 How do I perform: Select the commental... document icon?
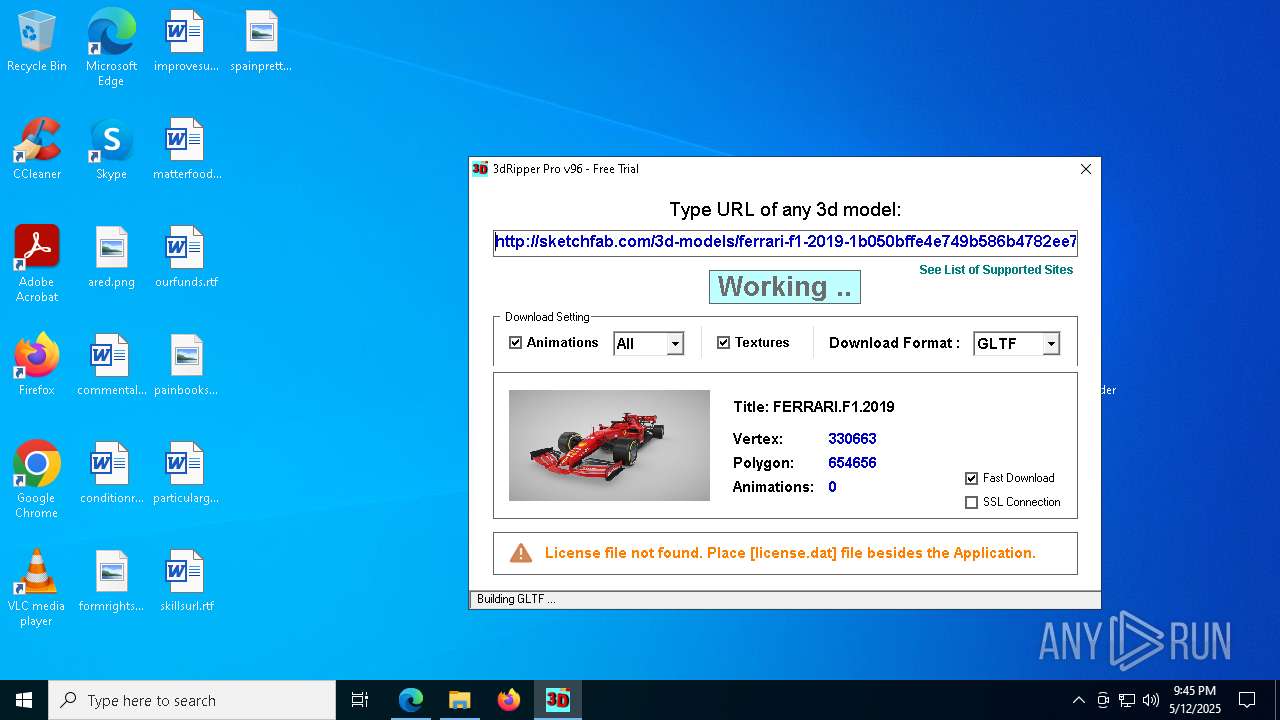coord(111,365)
